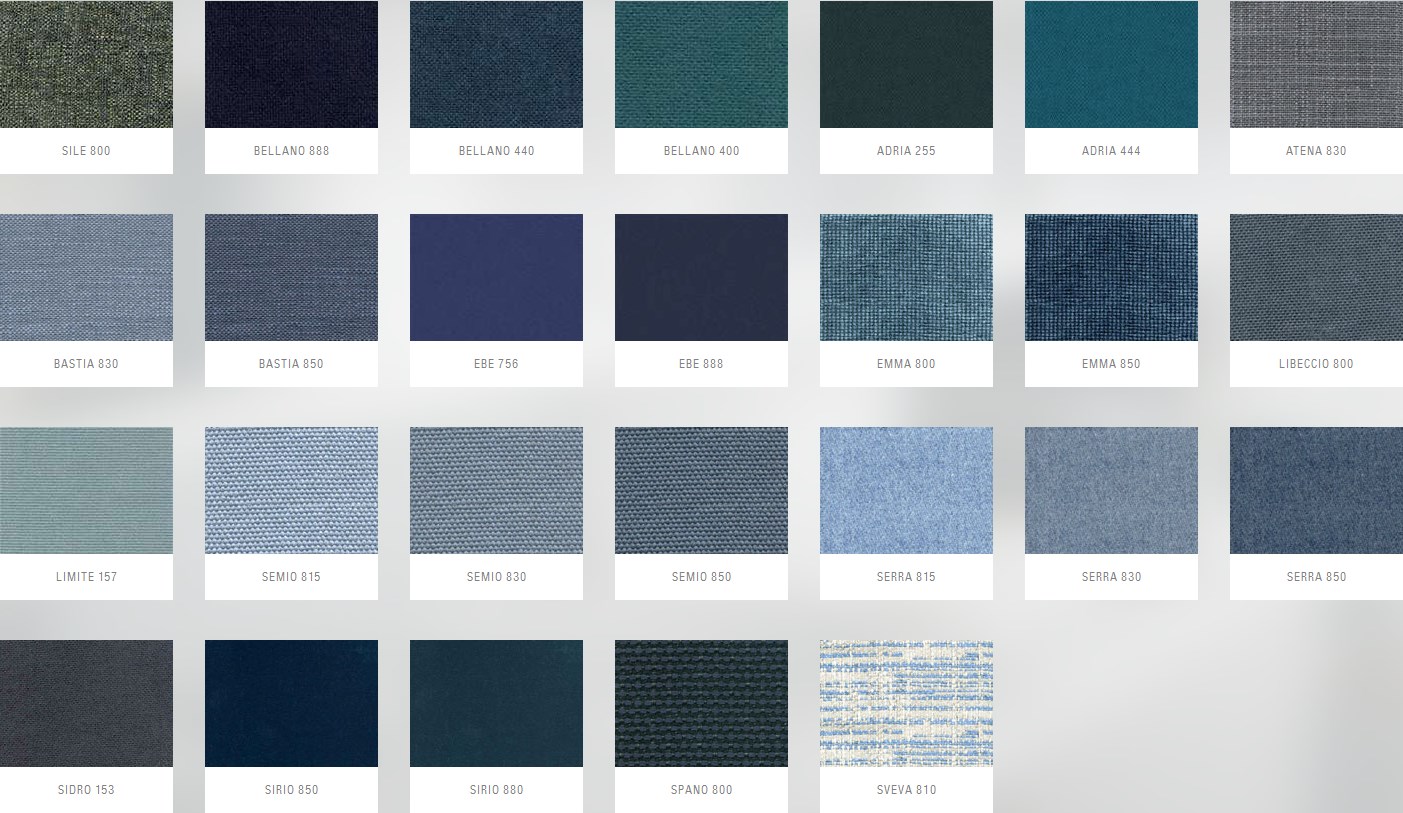
Task: Pick the BELLANO 440 fabric swatch
Action: pos(496,64)
